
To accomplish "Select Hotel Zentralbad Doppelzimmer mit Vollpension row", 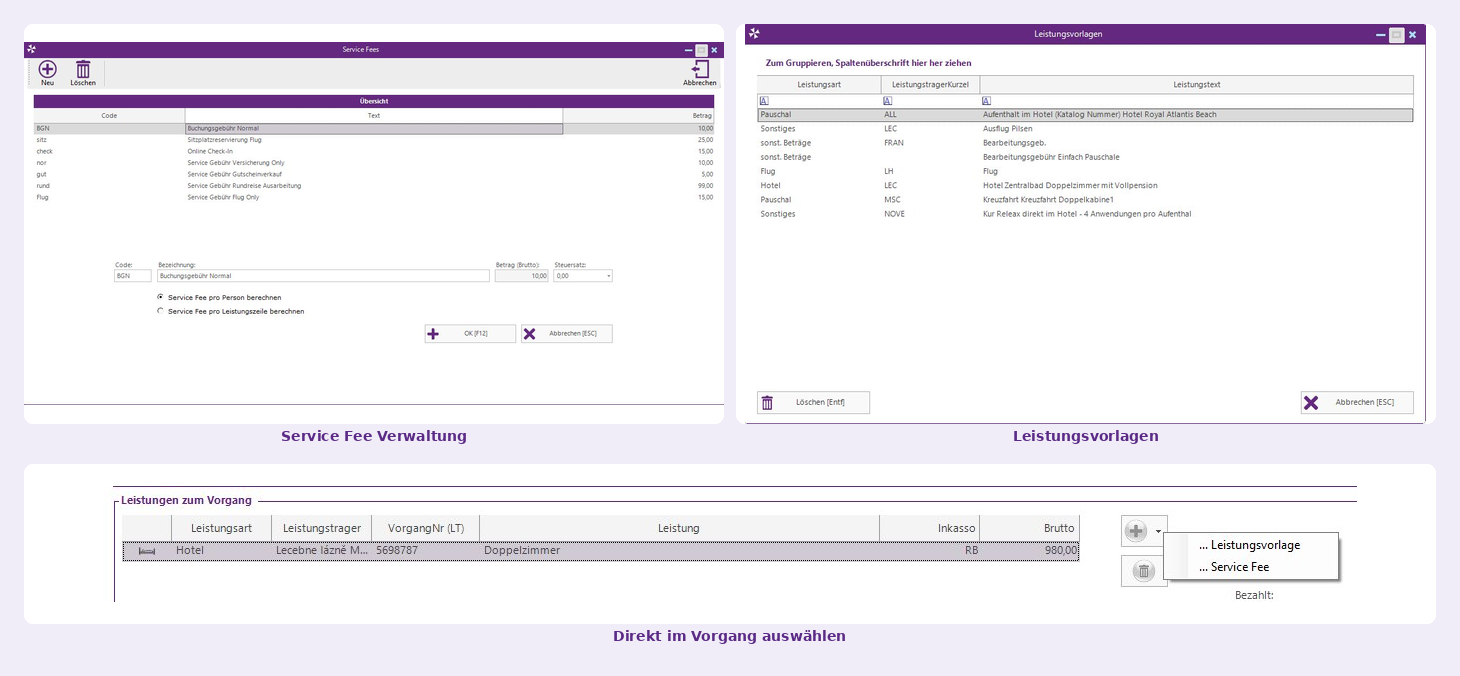I will pyautogui.click(x=1085, y=185).
